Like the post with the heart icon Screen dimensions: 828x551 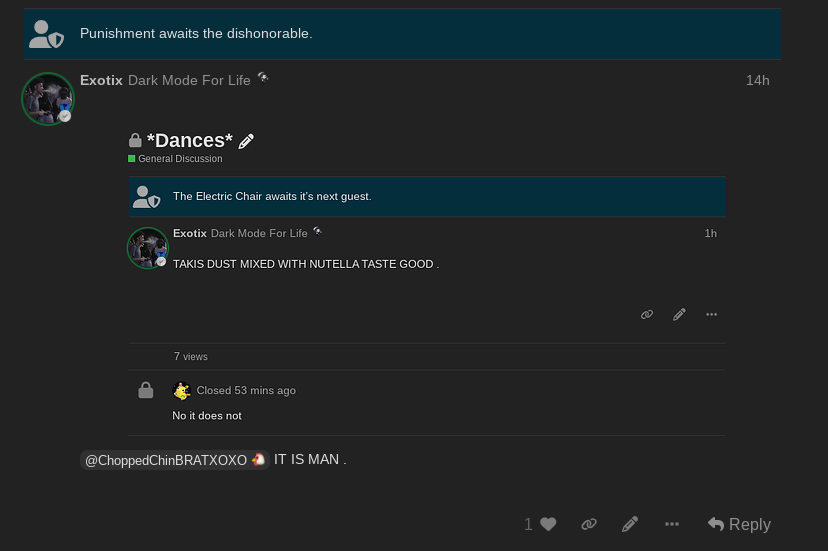[548, 524]
